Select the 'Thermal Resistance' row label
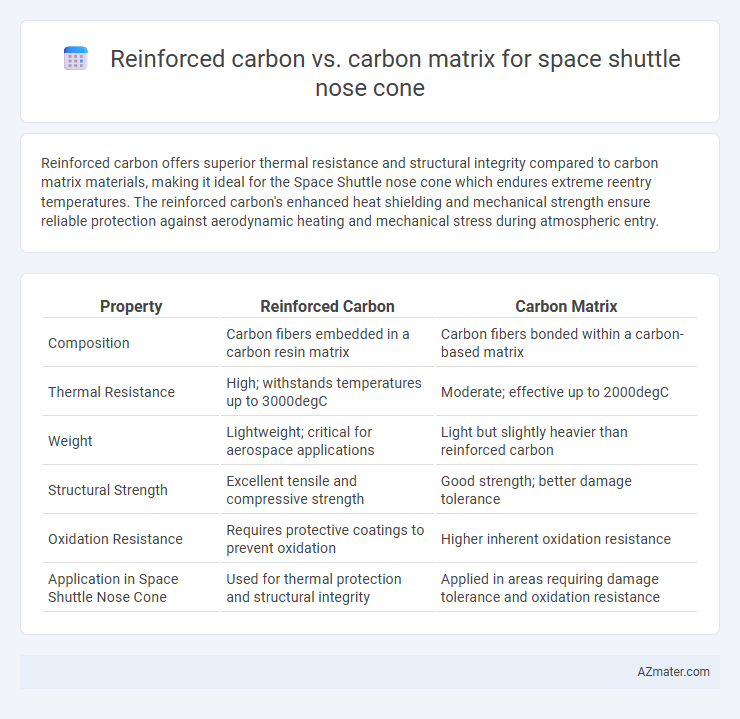Screen dimensions: 740x719 [x=111, y=392]
